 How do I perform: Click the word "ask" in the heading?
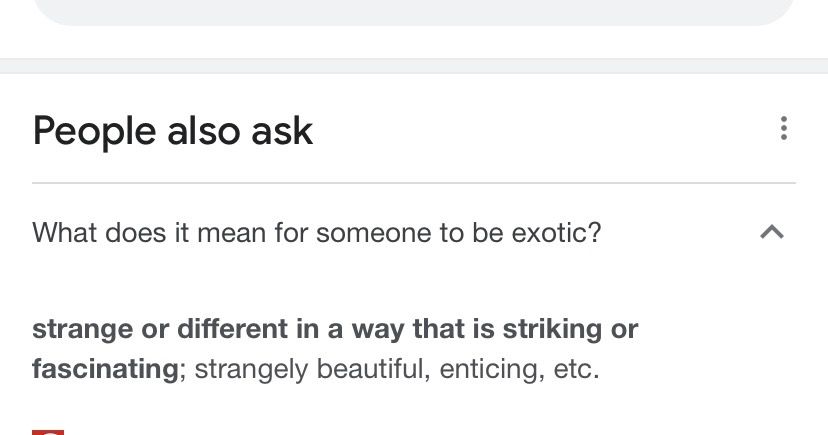pos(283,131)
